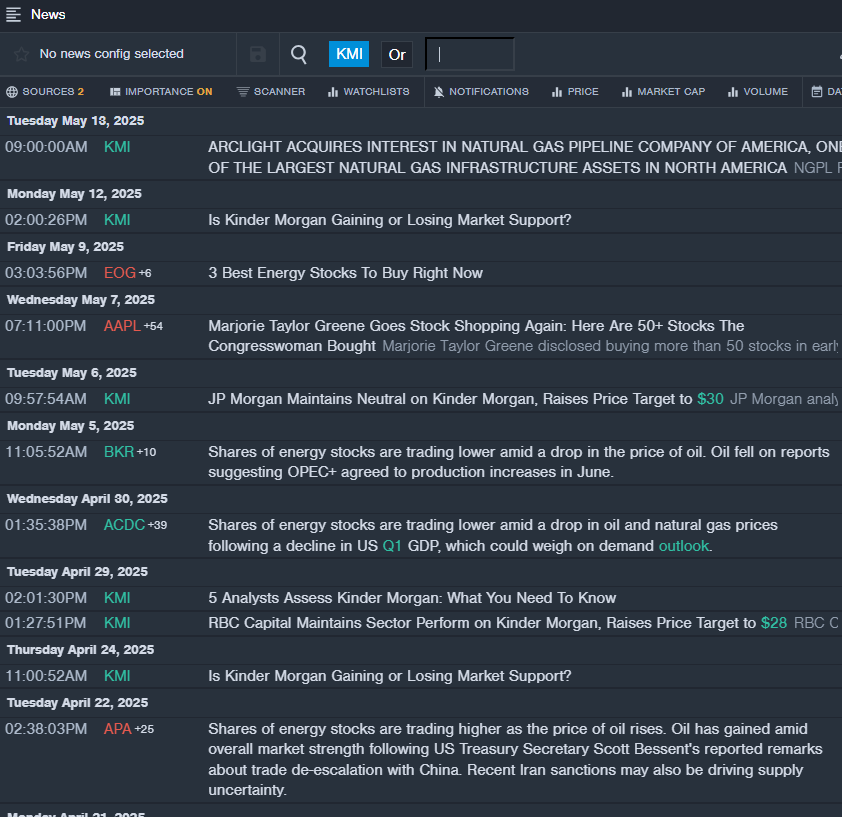842x817 pixels.
Task: Click the $28 price target text
Action: pos(774,623)
